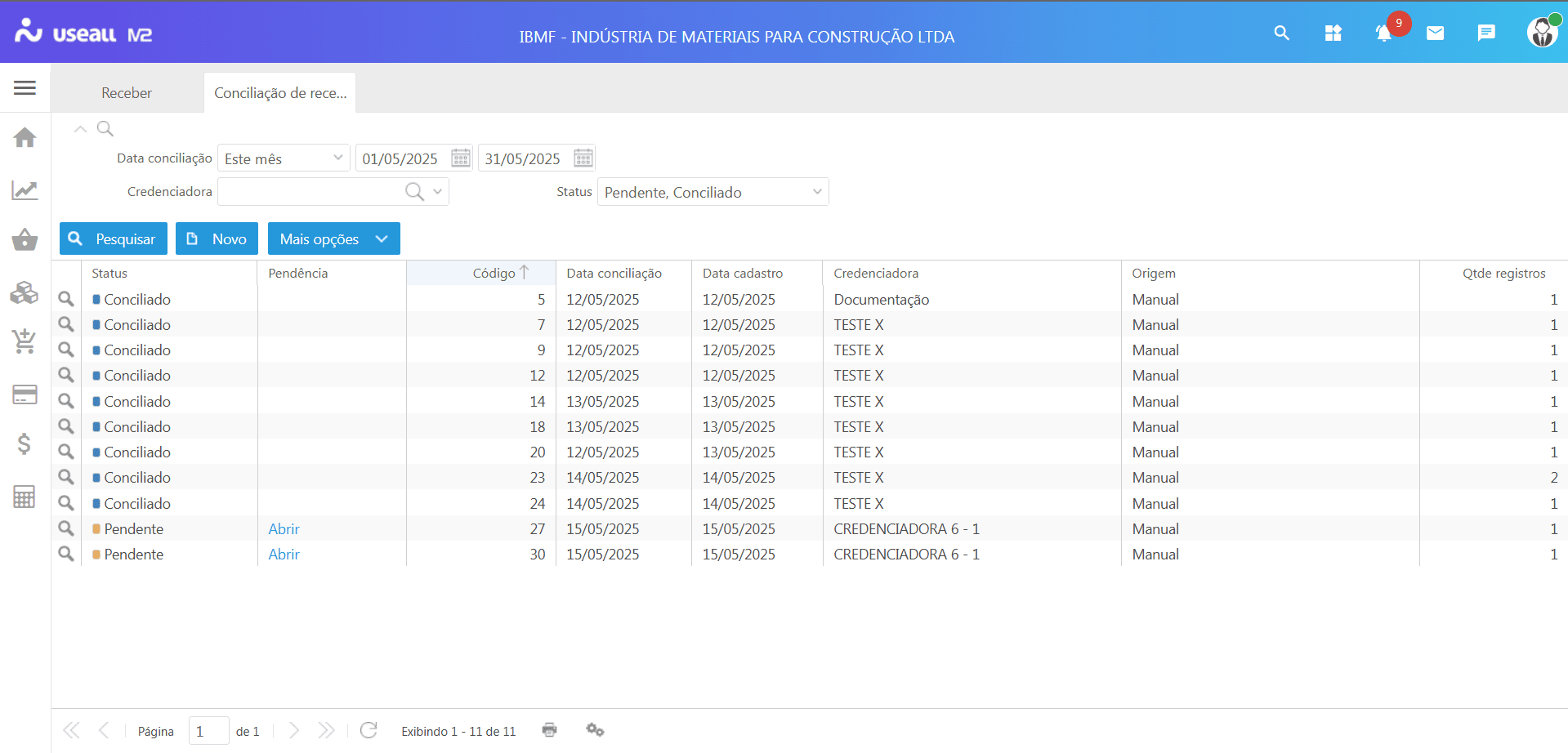This screenshot has height=753, width=1568.
Task: Click Abrir link for code 30
Action: point(284,554)
